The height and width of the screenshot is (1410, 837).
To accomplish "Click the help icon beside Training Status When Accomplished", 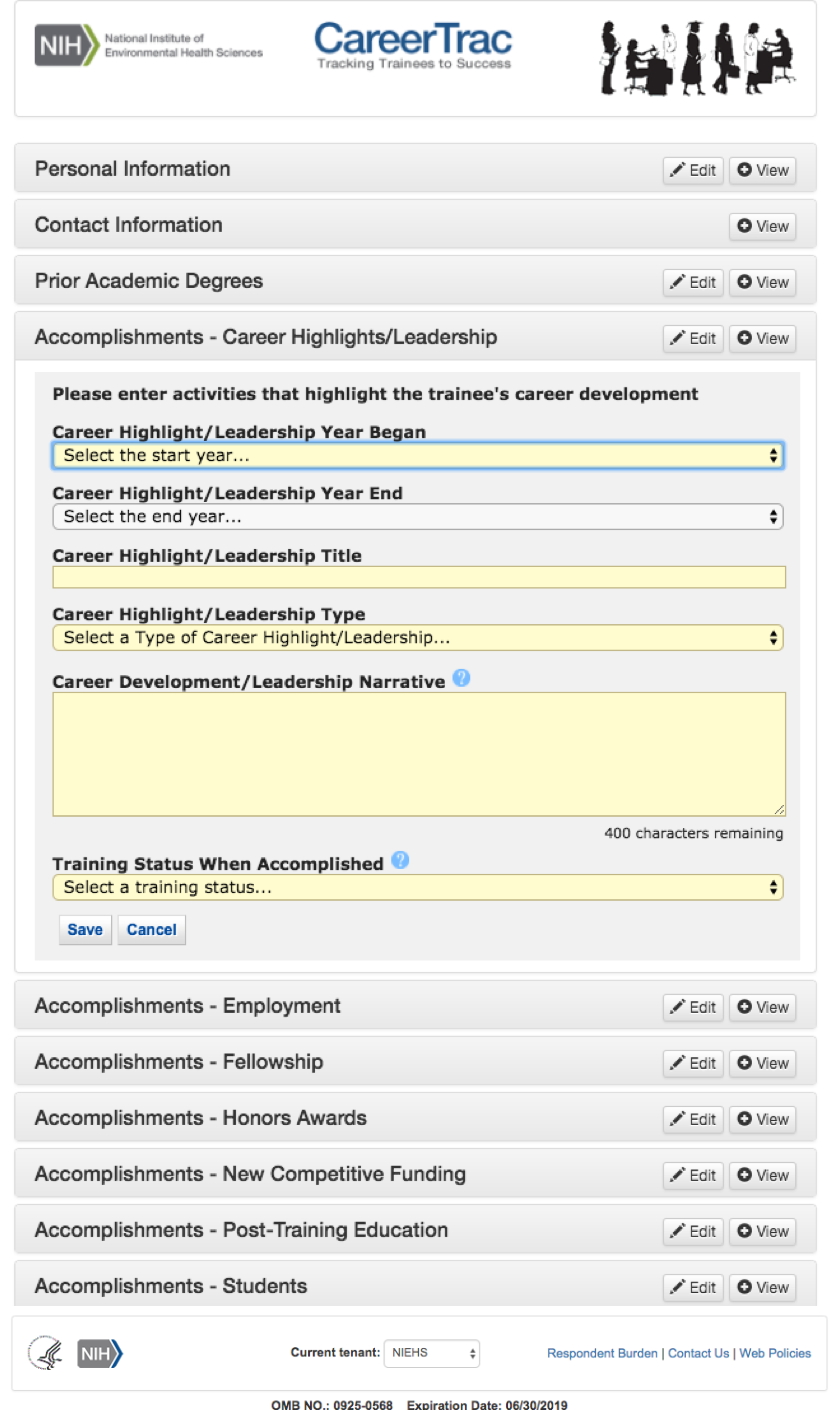I will point(400,861).
